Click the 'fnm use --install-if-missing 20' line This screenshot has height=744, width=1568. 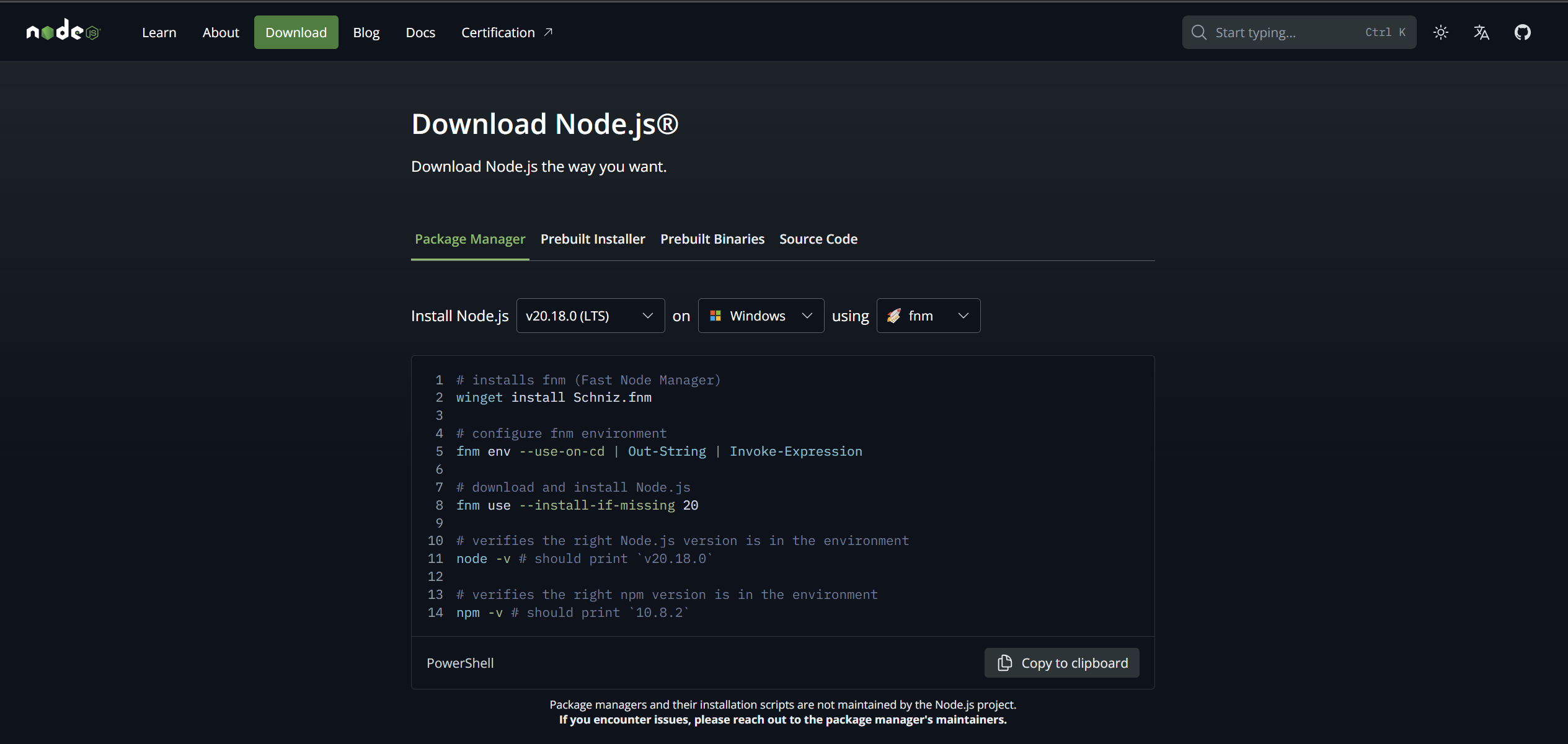(577, 505)
